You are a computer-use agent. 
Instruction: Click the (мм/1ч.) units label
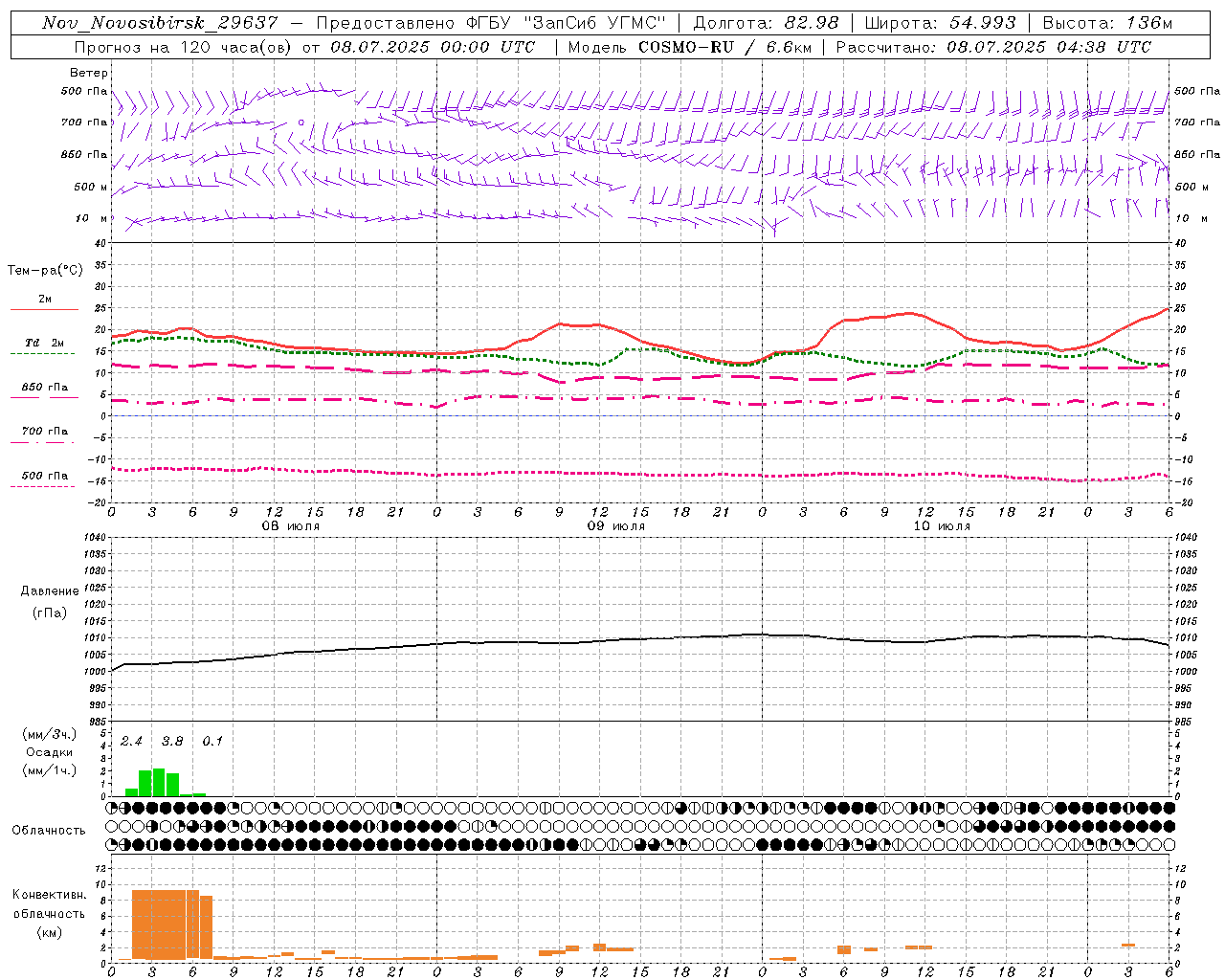pyautogui.click(x=50, y=770)
